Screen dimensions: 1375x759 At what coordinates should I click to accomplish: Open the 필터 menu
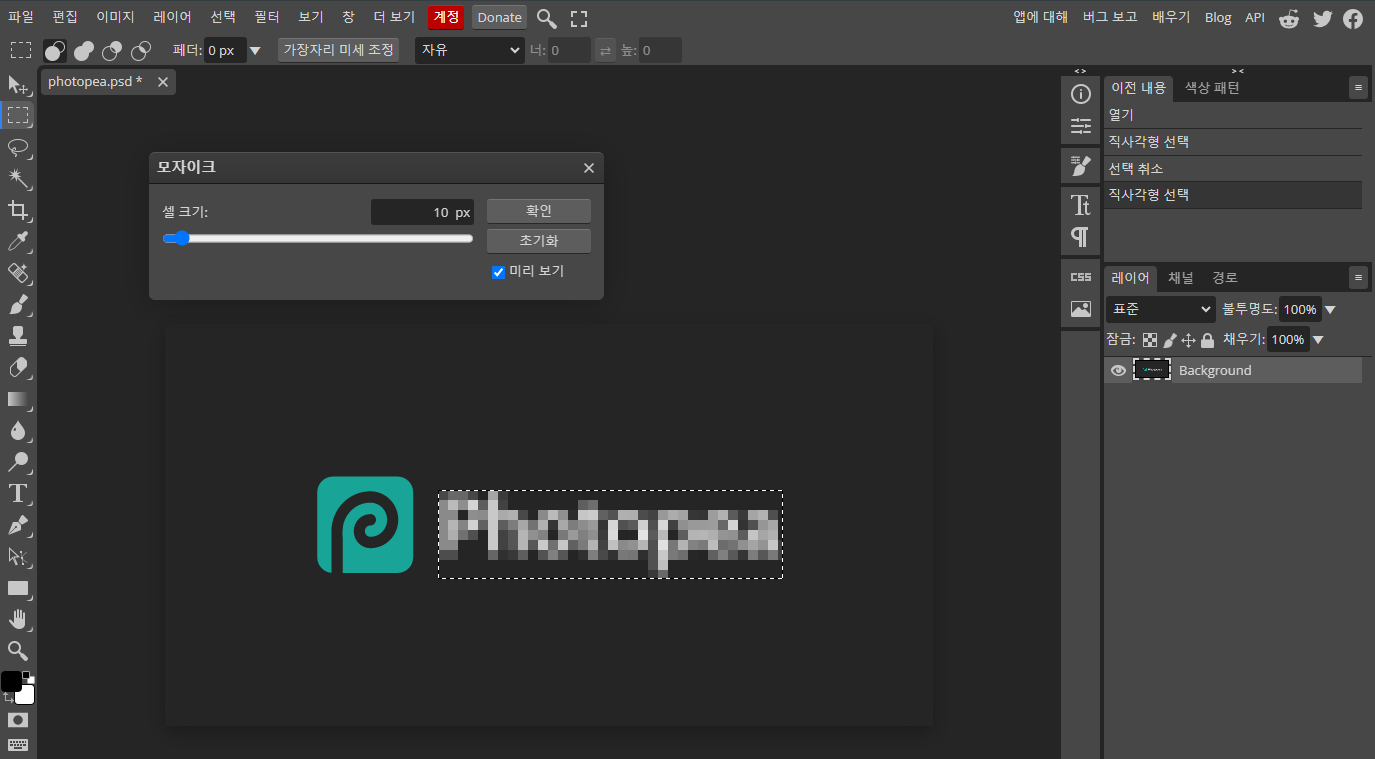pos(267,17)
